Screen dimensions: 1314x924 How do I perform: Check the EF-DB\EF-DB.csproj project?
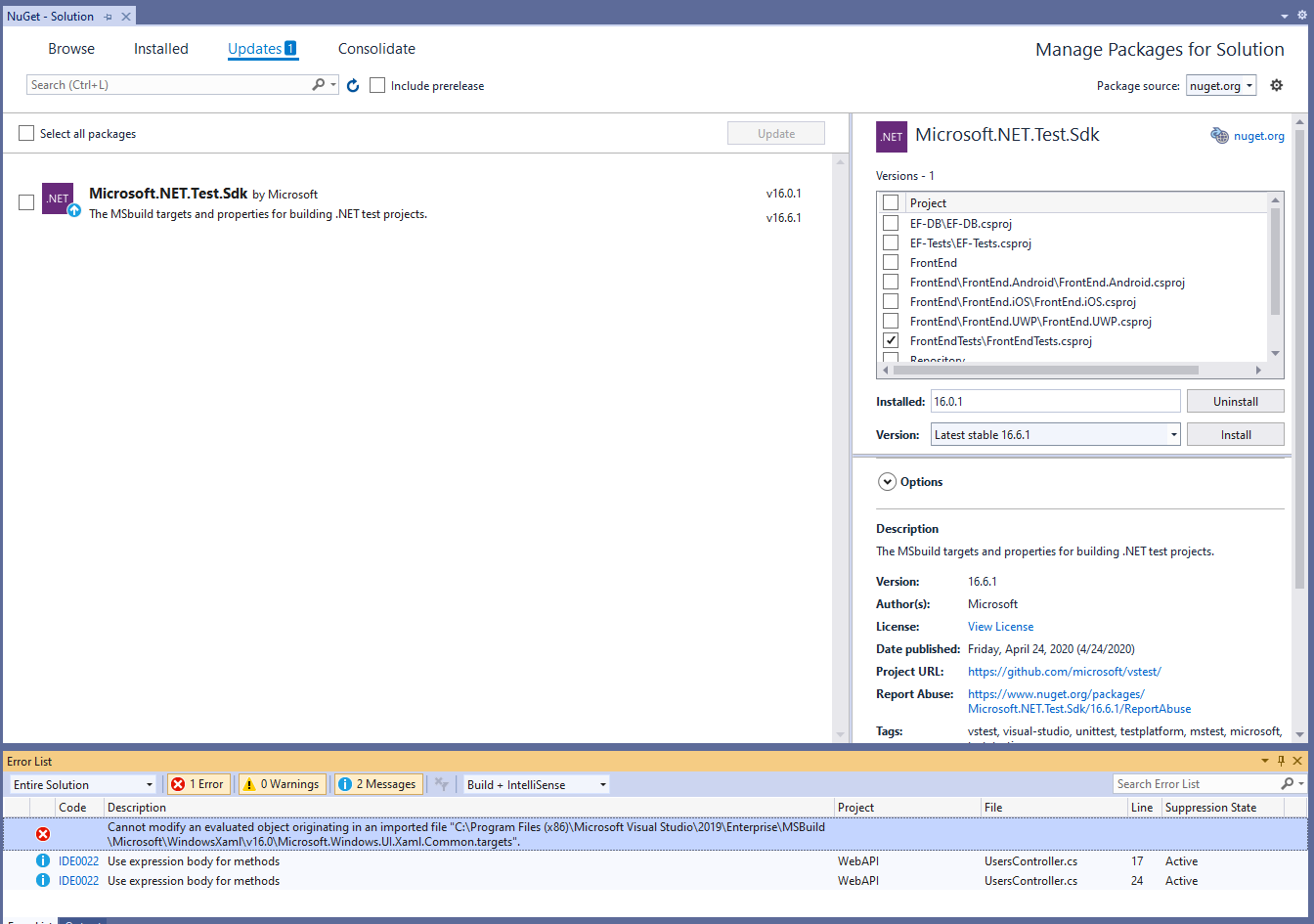[x=891, y=223]
